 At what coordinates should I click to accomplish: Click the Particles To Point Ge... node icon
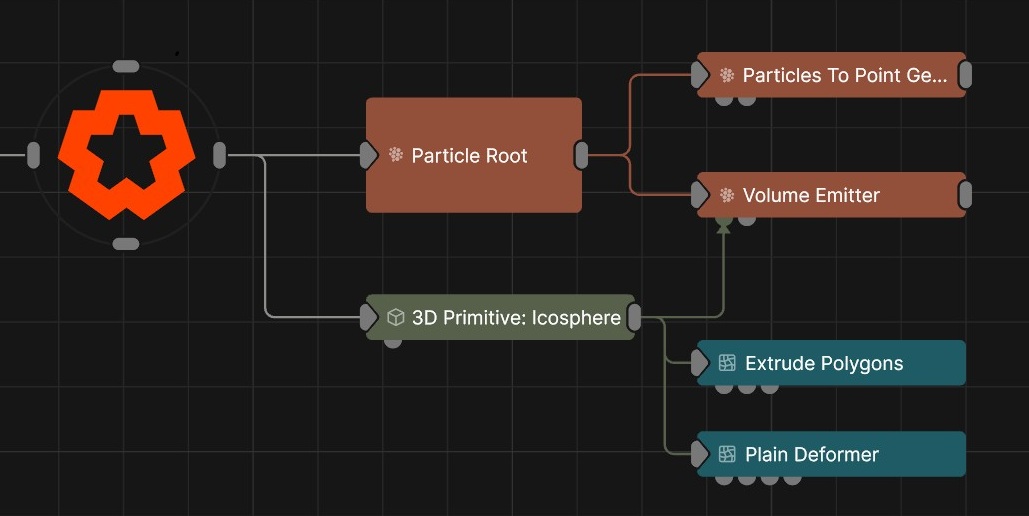point(727,75)
